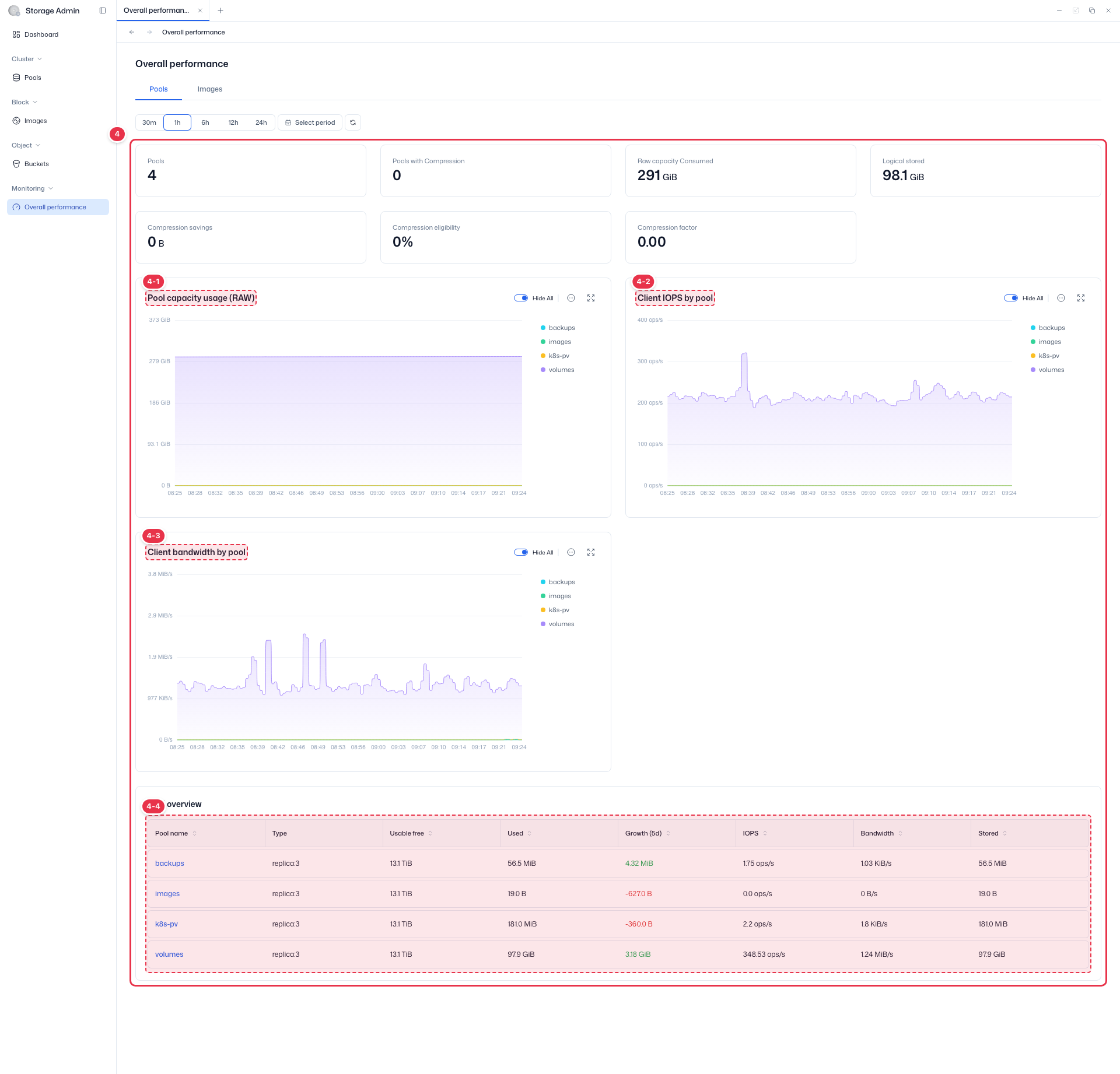Close the Overall performance tab
Viewport: 1120px width, 1074px height.
[x=200, y=10]
